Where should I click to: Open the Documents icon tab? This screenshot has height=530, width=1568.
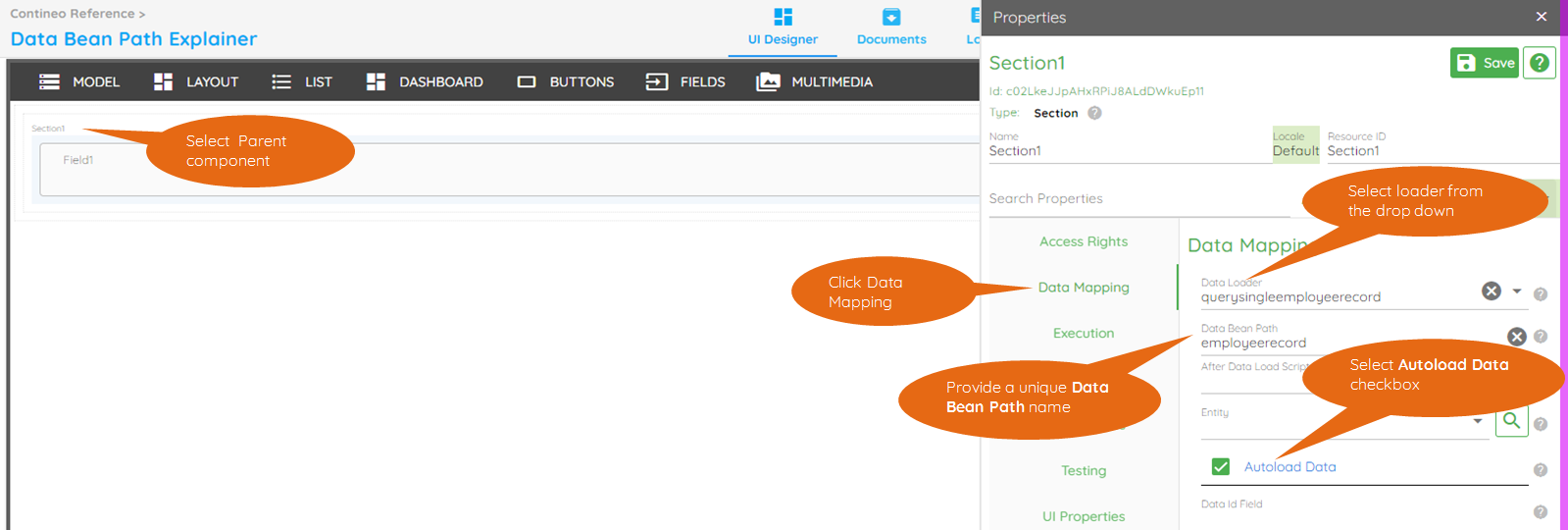click(890, 18)
